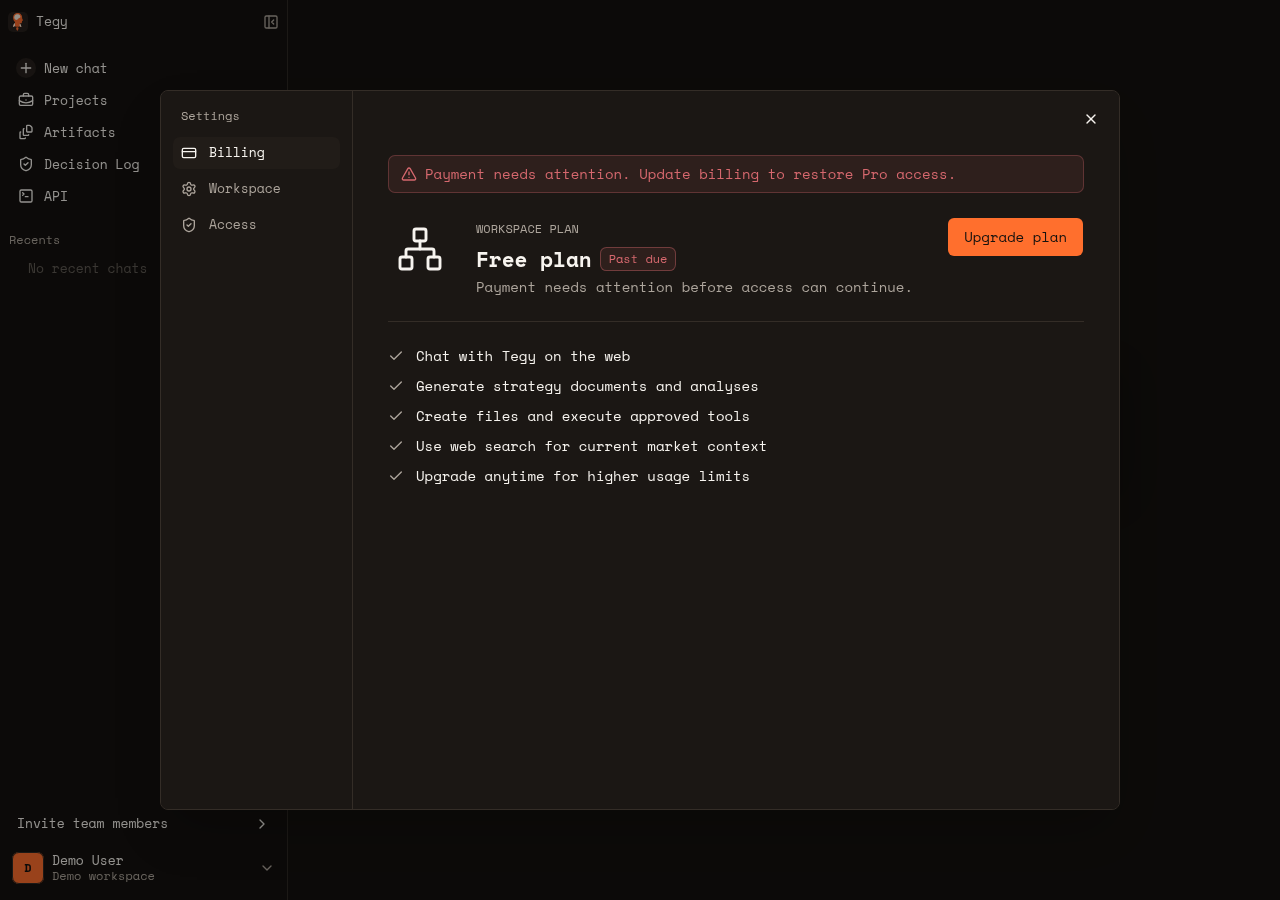
Task: Expand the Demo User account dropdown chevron
Action: pyautogui.click(x=267, y=868)
